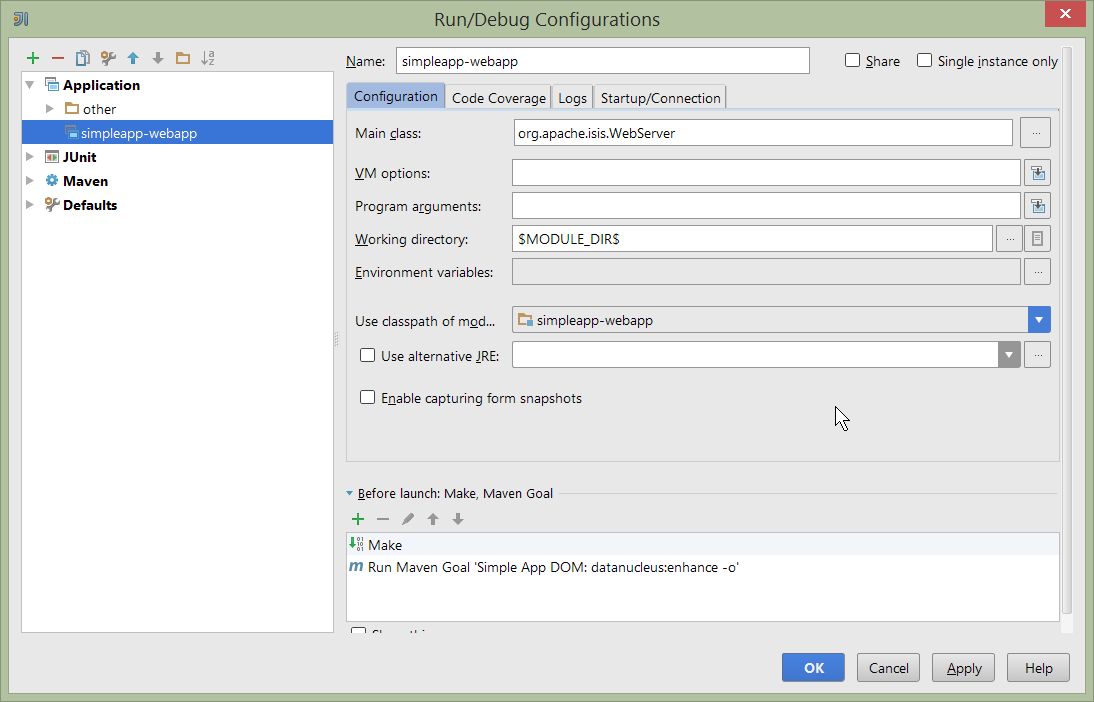Click the Apply button
This screenshot has width=1094, height=702.
pyautogui.click(x=963, y=668)
